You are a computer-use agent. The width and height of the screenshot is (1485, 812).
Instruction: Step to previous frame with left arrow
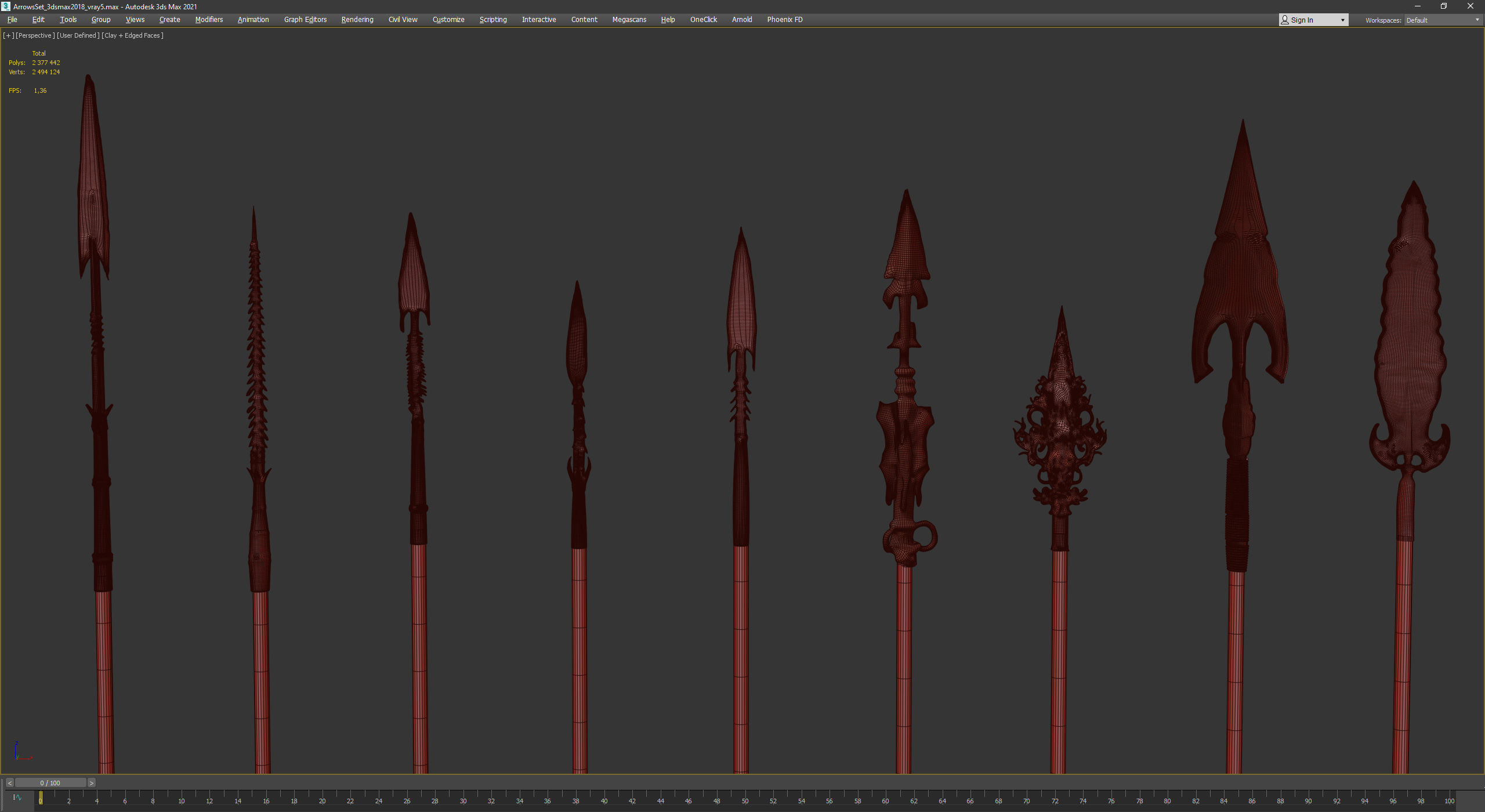10,783
